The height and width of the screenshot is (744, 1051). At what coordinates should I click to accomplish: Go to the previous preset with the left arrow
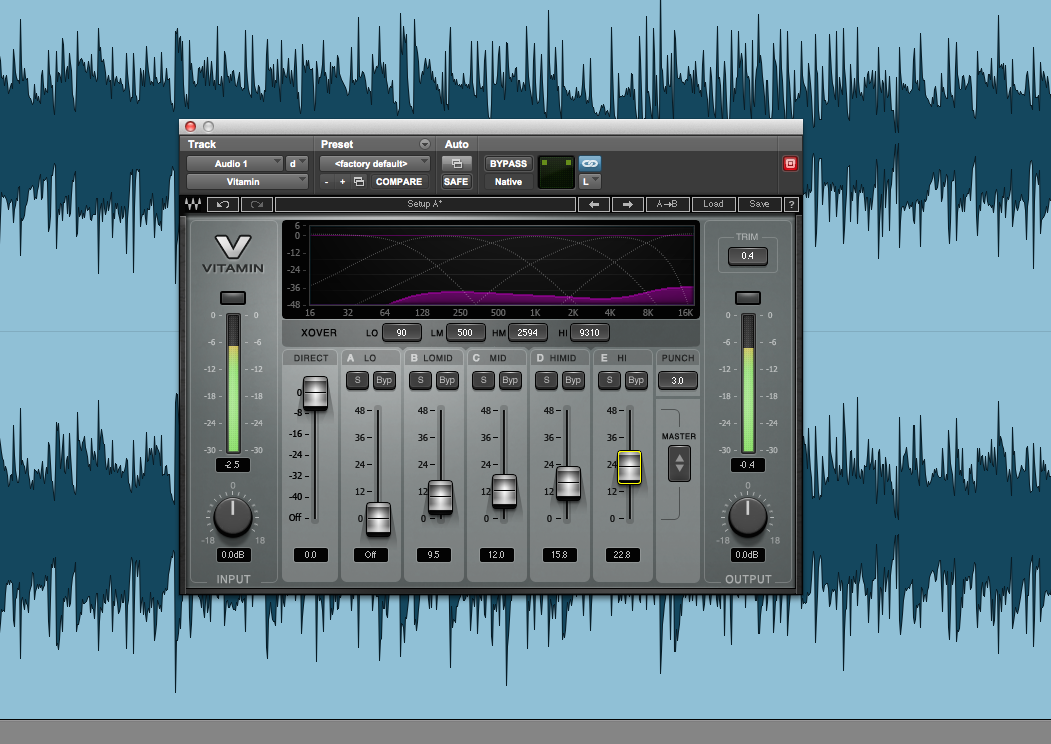click(594, 204)
